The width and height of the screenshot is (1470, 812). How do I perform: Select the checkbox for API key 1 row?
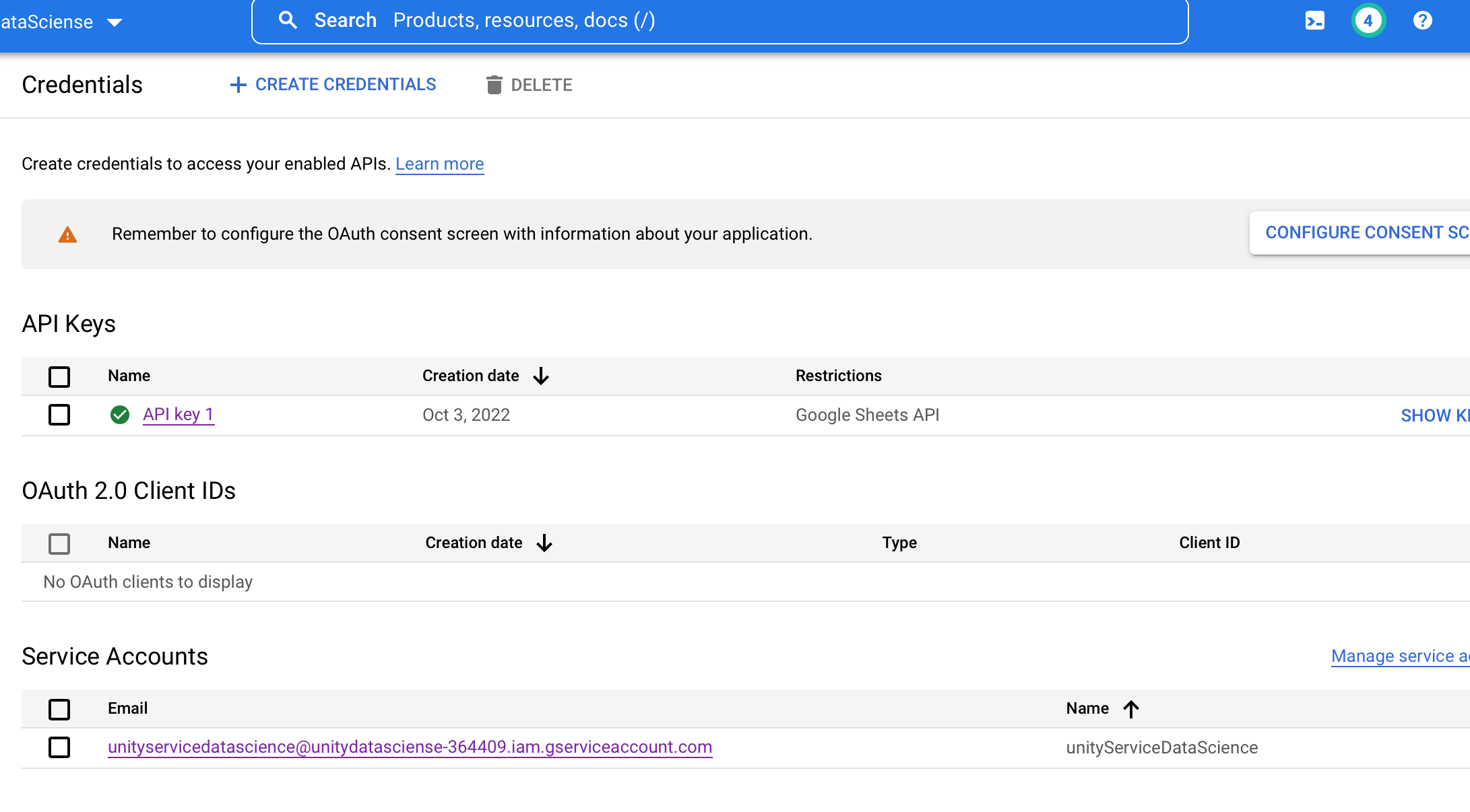[x=59, y=415]
